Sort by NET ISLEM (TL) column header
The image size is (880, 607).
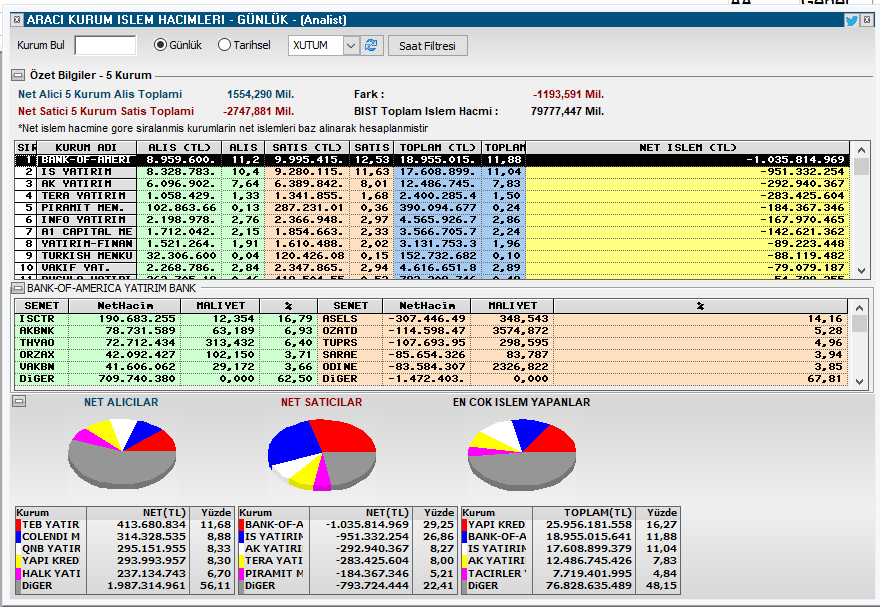pos(688,148)
